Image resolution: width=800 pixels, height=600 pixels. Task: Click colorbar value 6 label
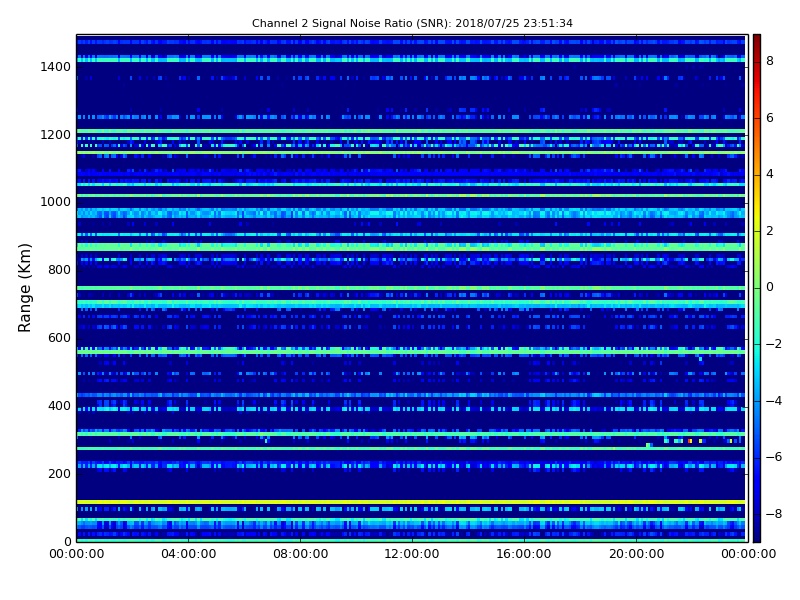click(770, 118)
